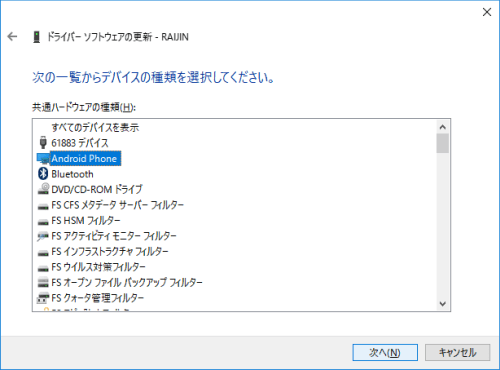Screen dimensions: 500x370
Task: Click the 61883 device USB plug icon
Action: [43, 143]
